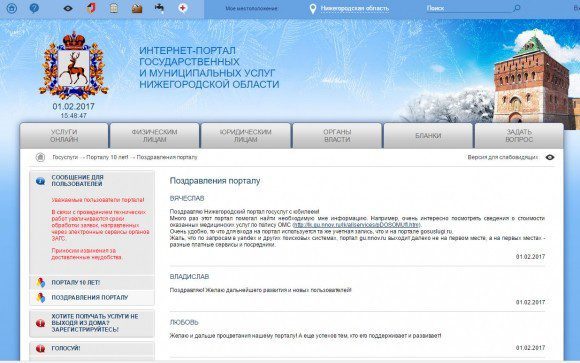Click the portal title ИНТЕРНЕТ-ПОРТАЛ ГОСУДАРСТВЕННЫХ text
Viewport: 580px width, 363px height.
pyautogui.click(x=209, y=67)
